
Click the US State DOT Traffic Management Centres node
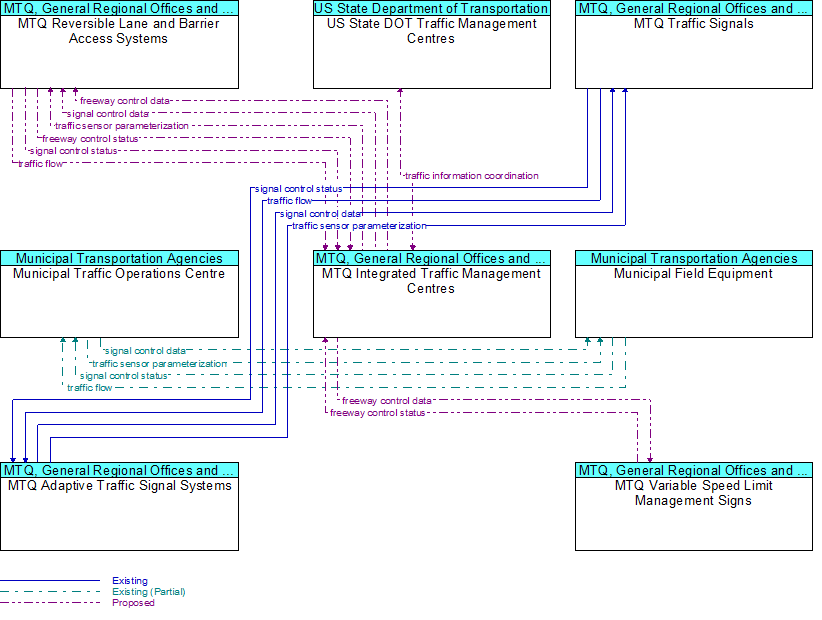[432, 45]
